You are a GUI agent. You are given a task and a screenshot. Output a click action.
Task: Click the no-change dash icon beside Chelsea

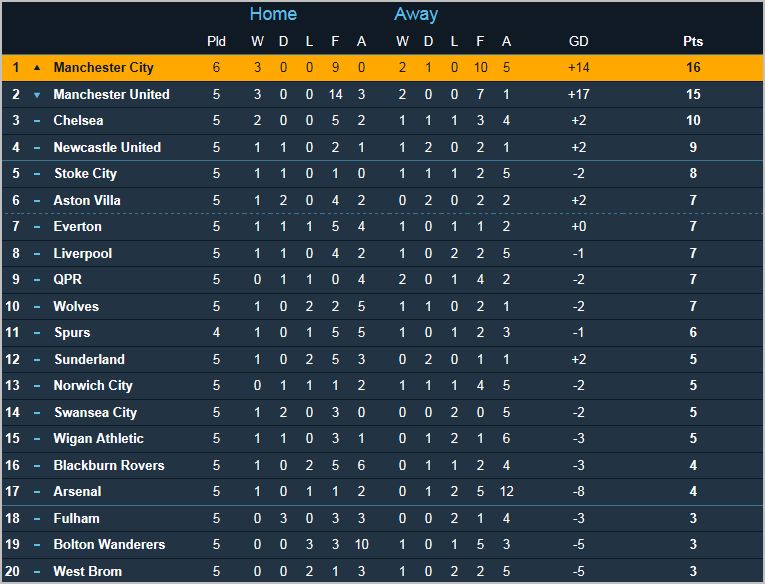click(x=37, y=121)
